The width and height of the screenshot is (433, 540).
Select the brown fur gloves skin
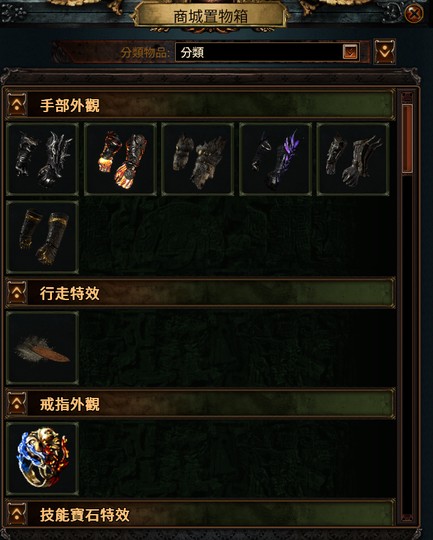coord(198,159)
